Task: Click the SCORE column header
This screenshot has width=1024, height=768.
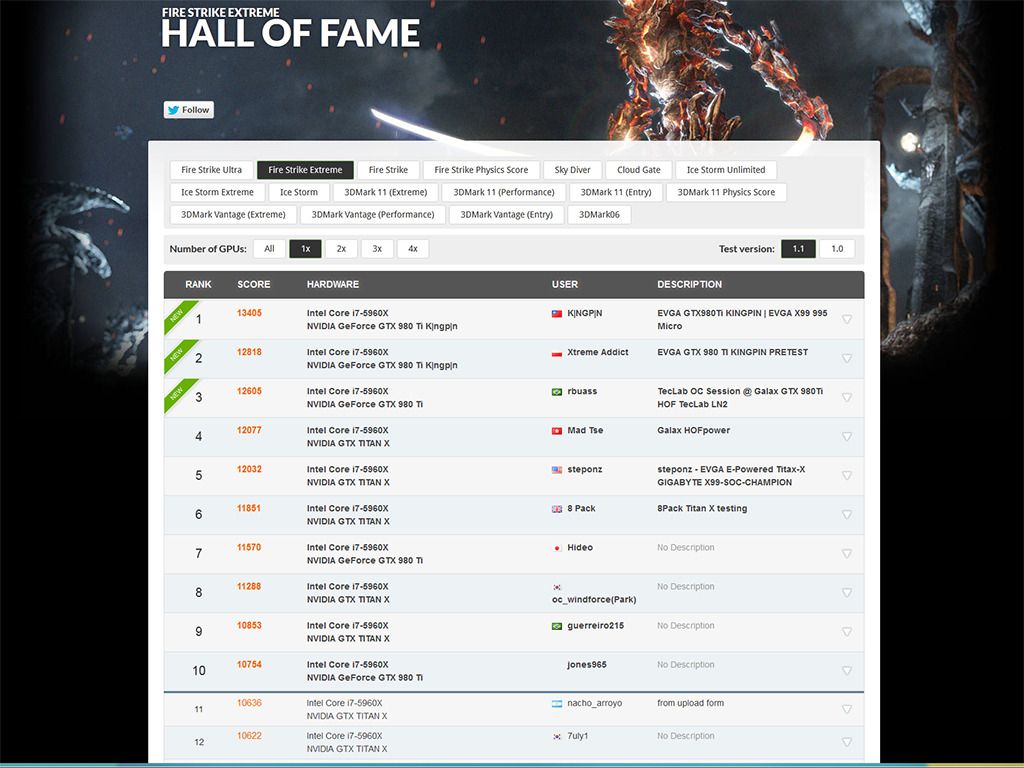Action: coord(254,285)
